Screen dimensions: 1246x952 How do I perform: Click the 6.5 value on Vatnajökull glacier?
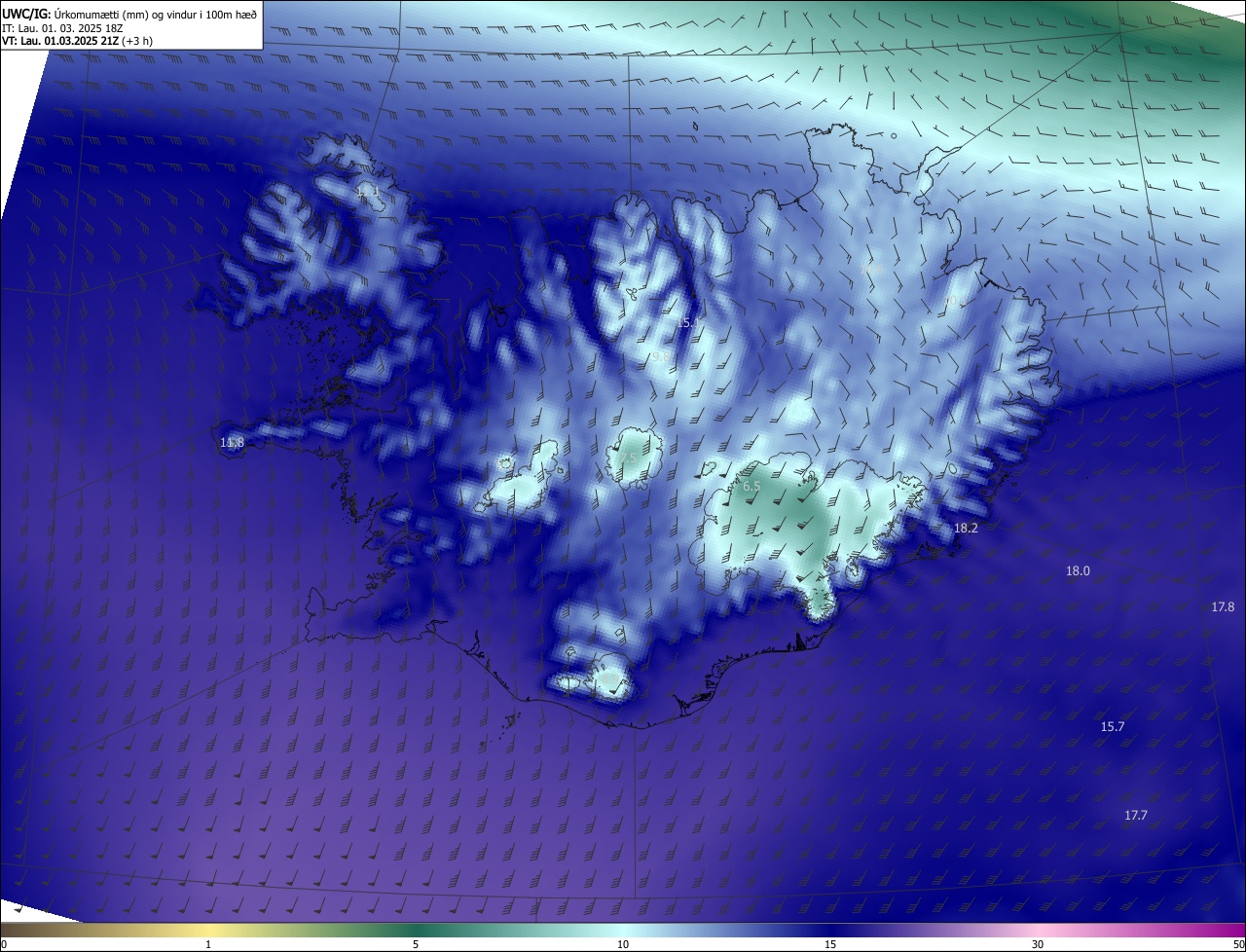tap(751, 486)
